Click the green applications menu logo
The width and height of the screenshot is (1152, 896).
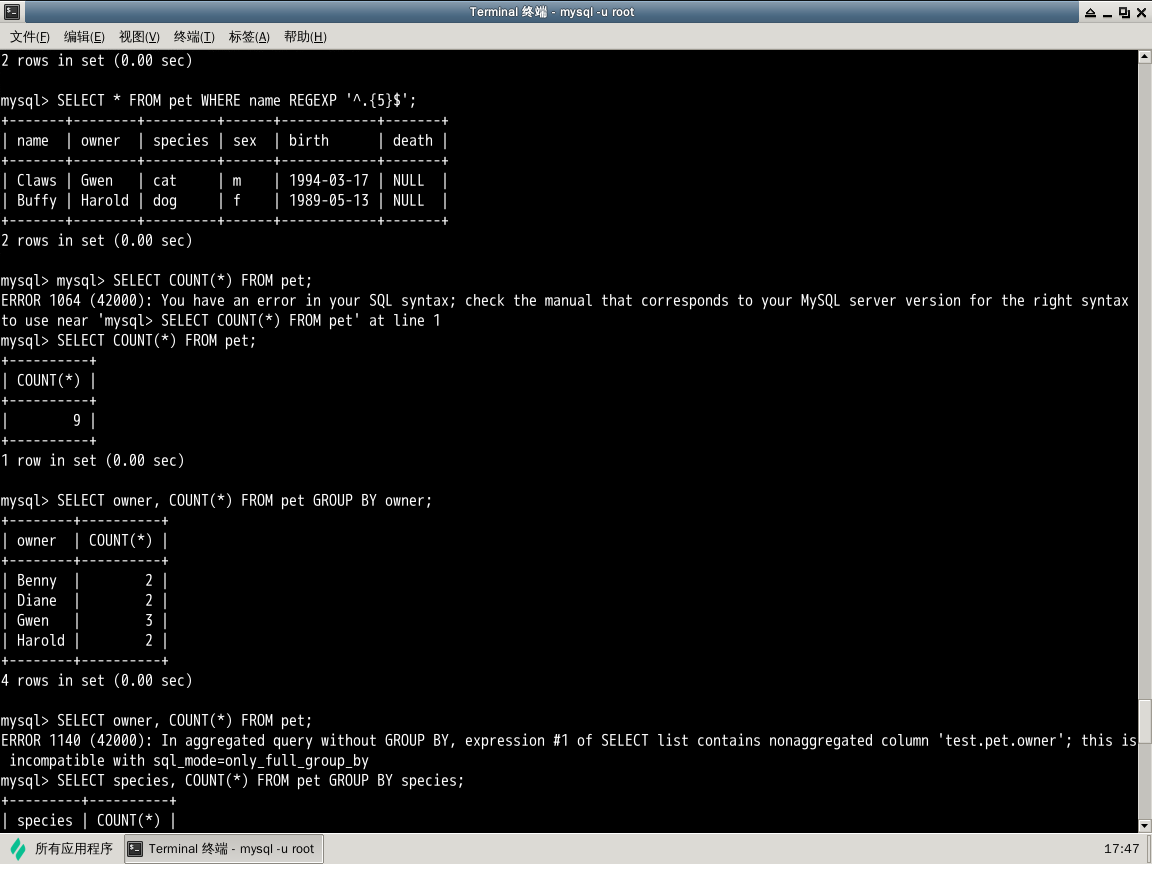click(x=18, y=849)
